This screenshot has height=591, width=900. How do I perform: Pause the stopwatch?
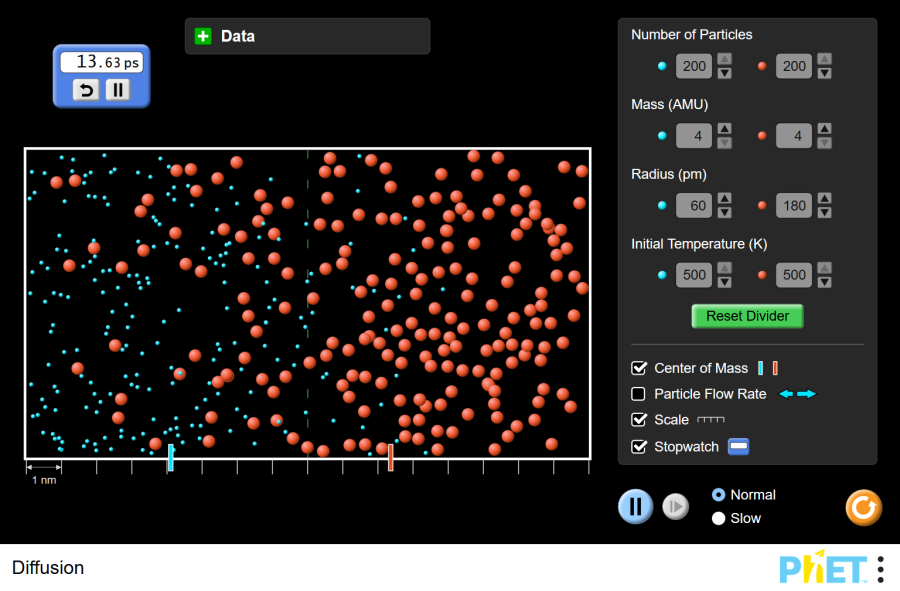[x=118, y=90]
